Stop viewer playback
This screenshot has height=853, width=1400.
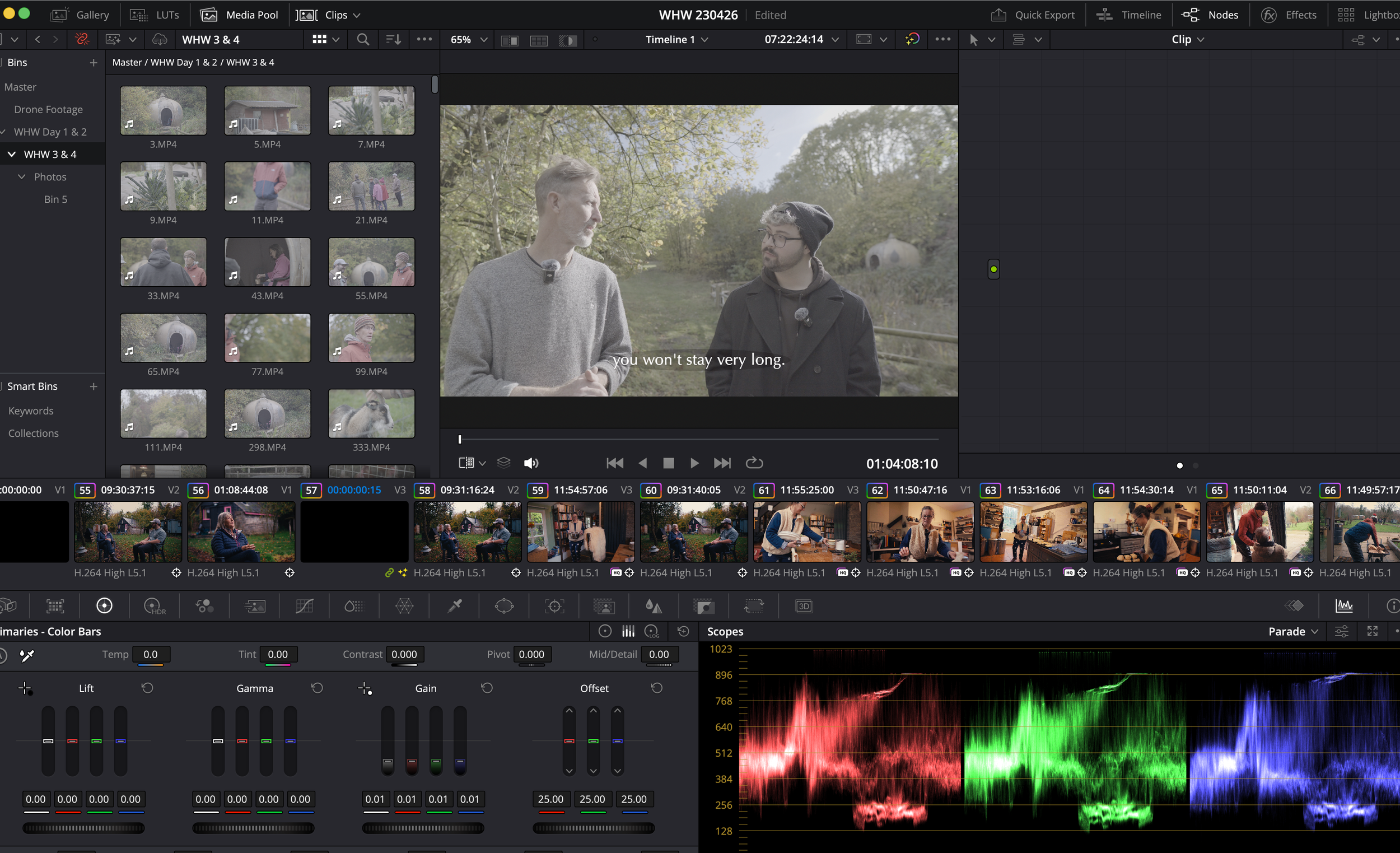point(668,463)
